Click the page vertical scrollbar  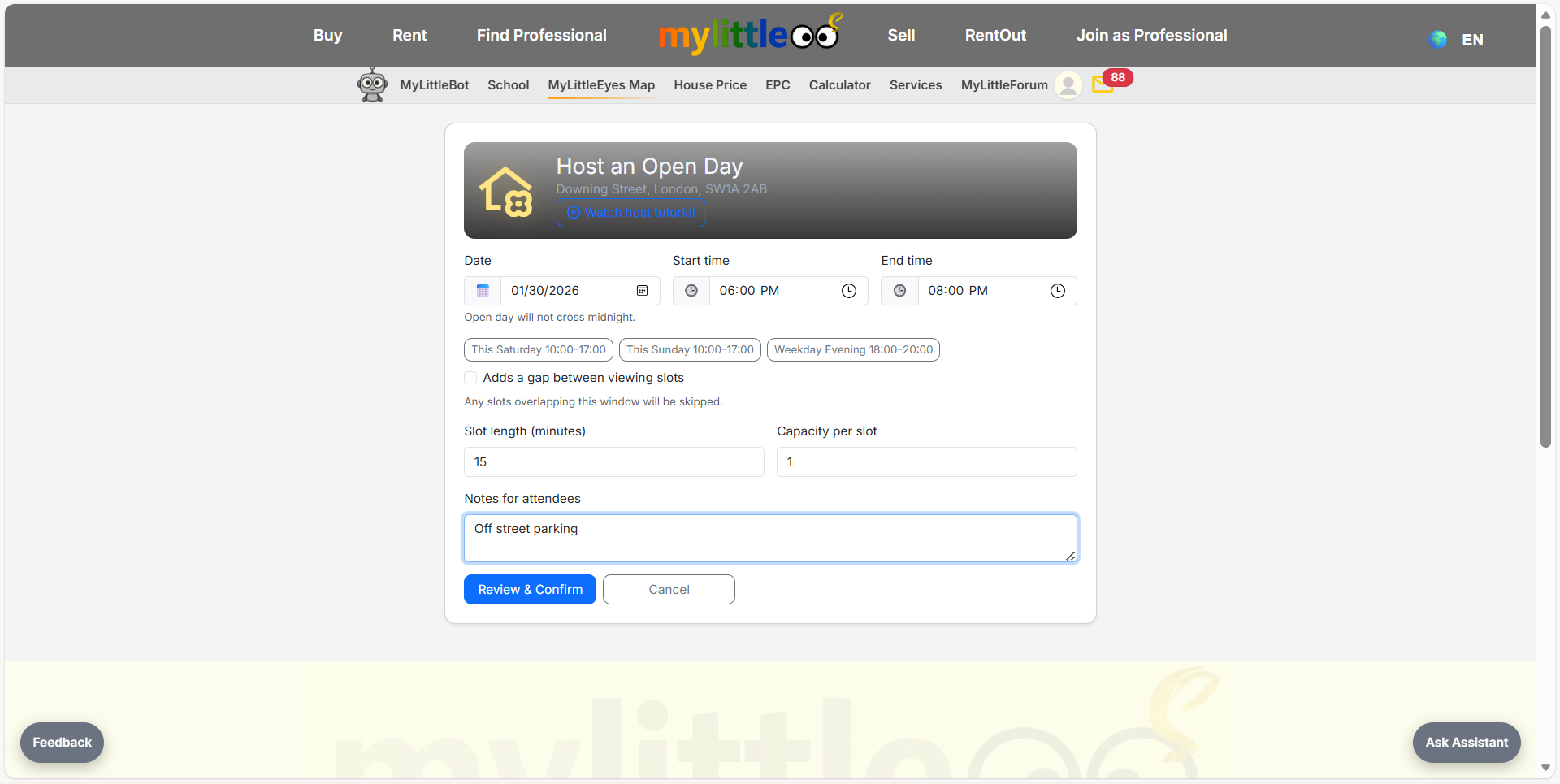(x=1545, y=236)
